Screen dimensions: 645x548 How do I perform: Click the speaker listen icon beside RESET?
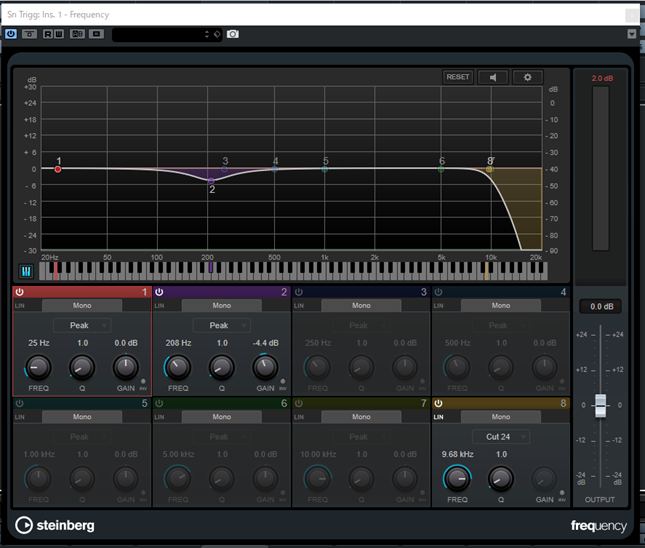point(492,77)
